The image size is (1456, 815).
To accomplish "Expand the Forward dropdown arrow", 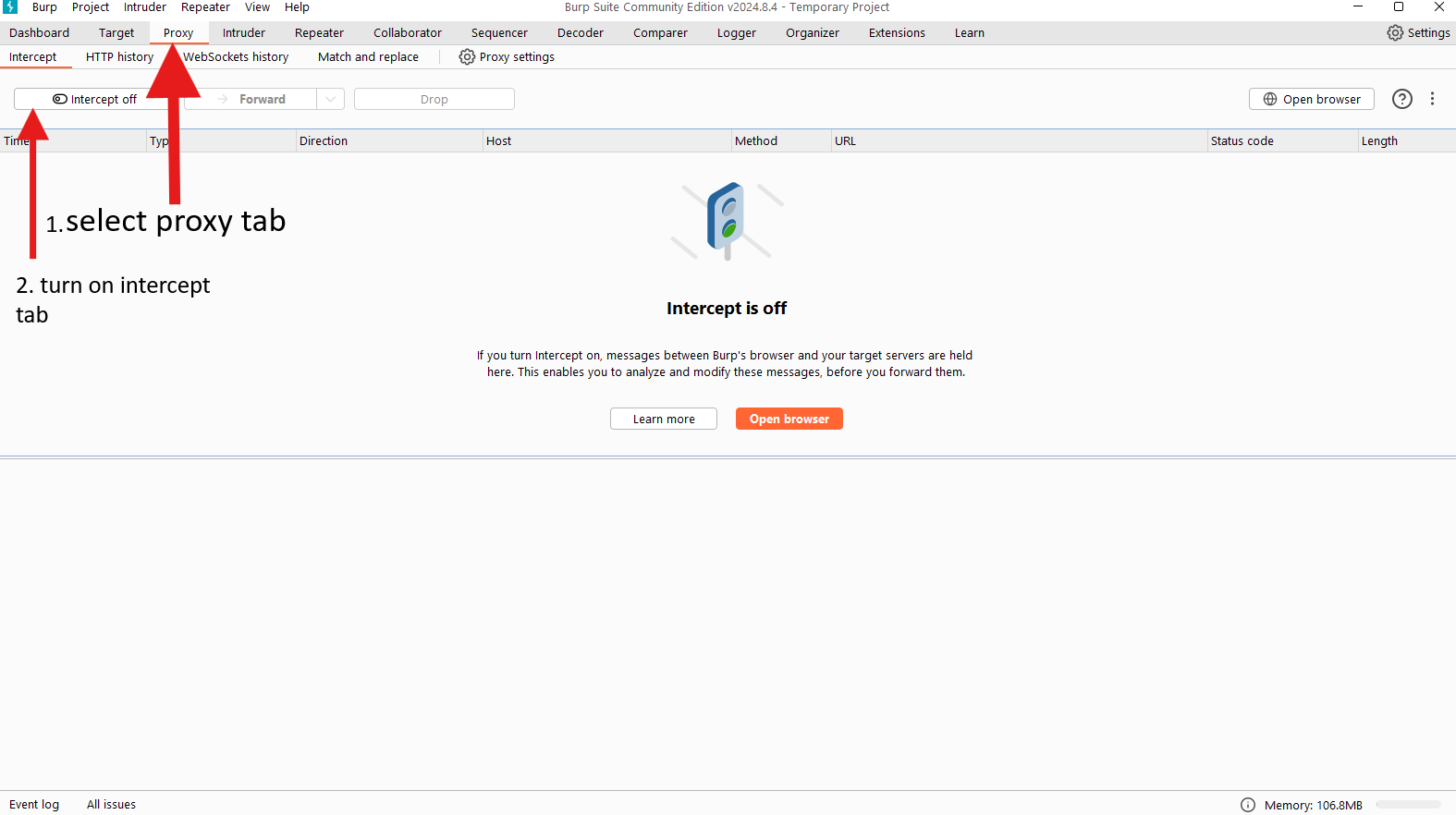I will [x=331, y=99].
